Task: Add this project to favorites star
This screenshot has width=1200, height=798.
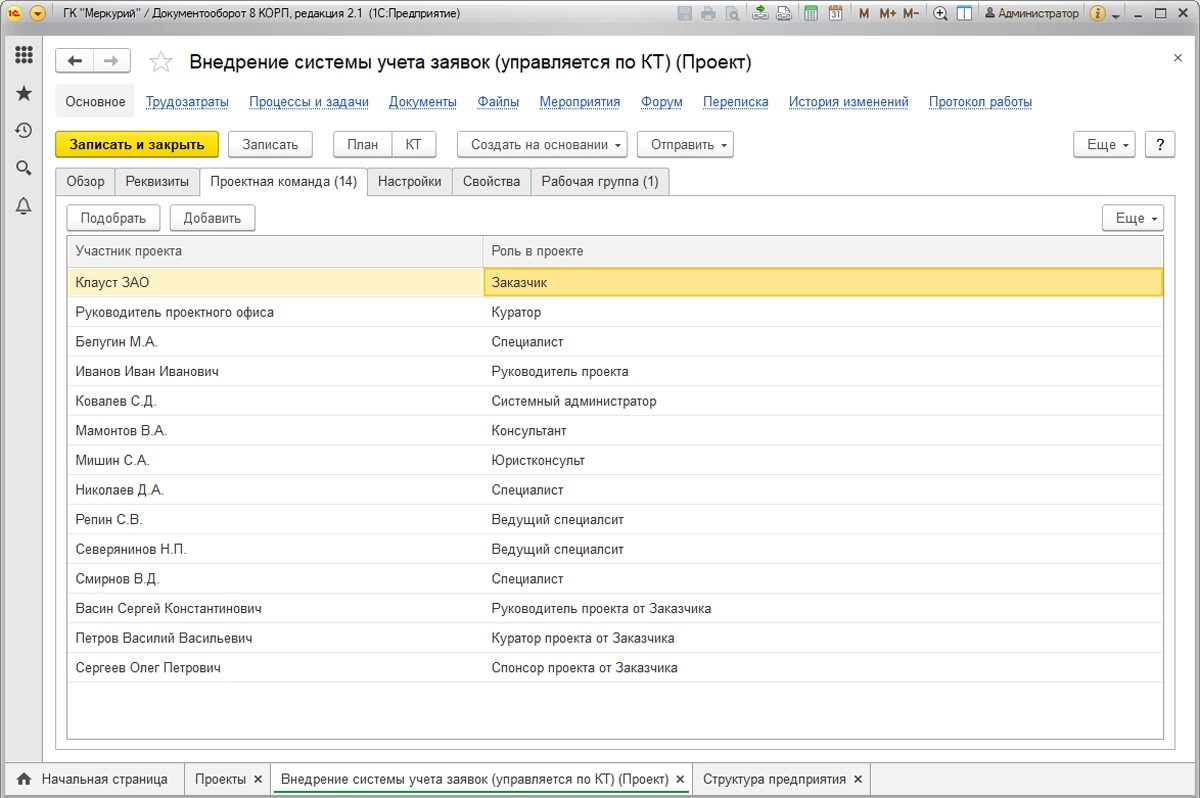Action: tap(160, 62)
